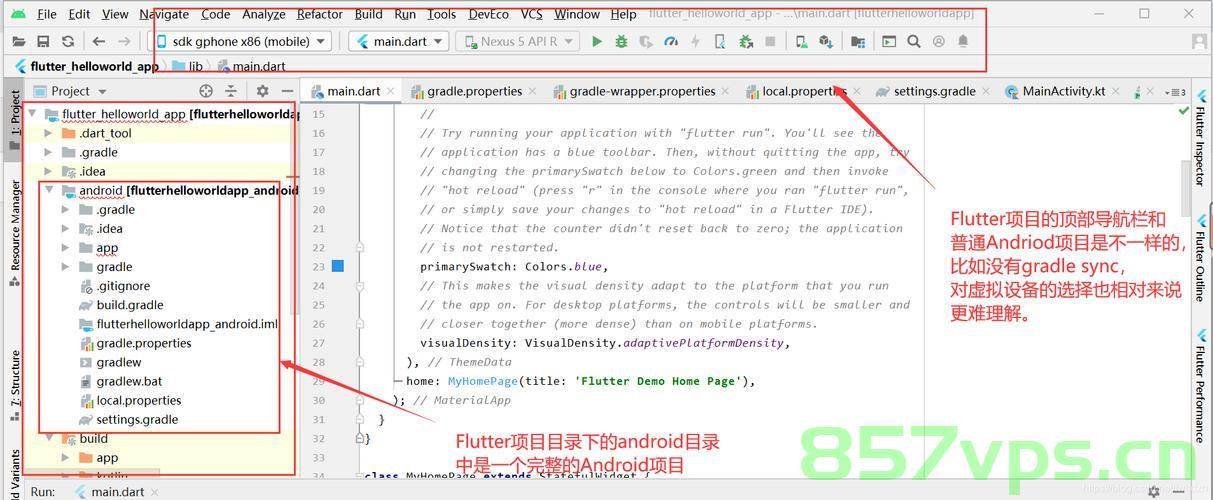Collapse the android module folder arrow

tap(48, 190)
